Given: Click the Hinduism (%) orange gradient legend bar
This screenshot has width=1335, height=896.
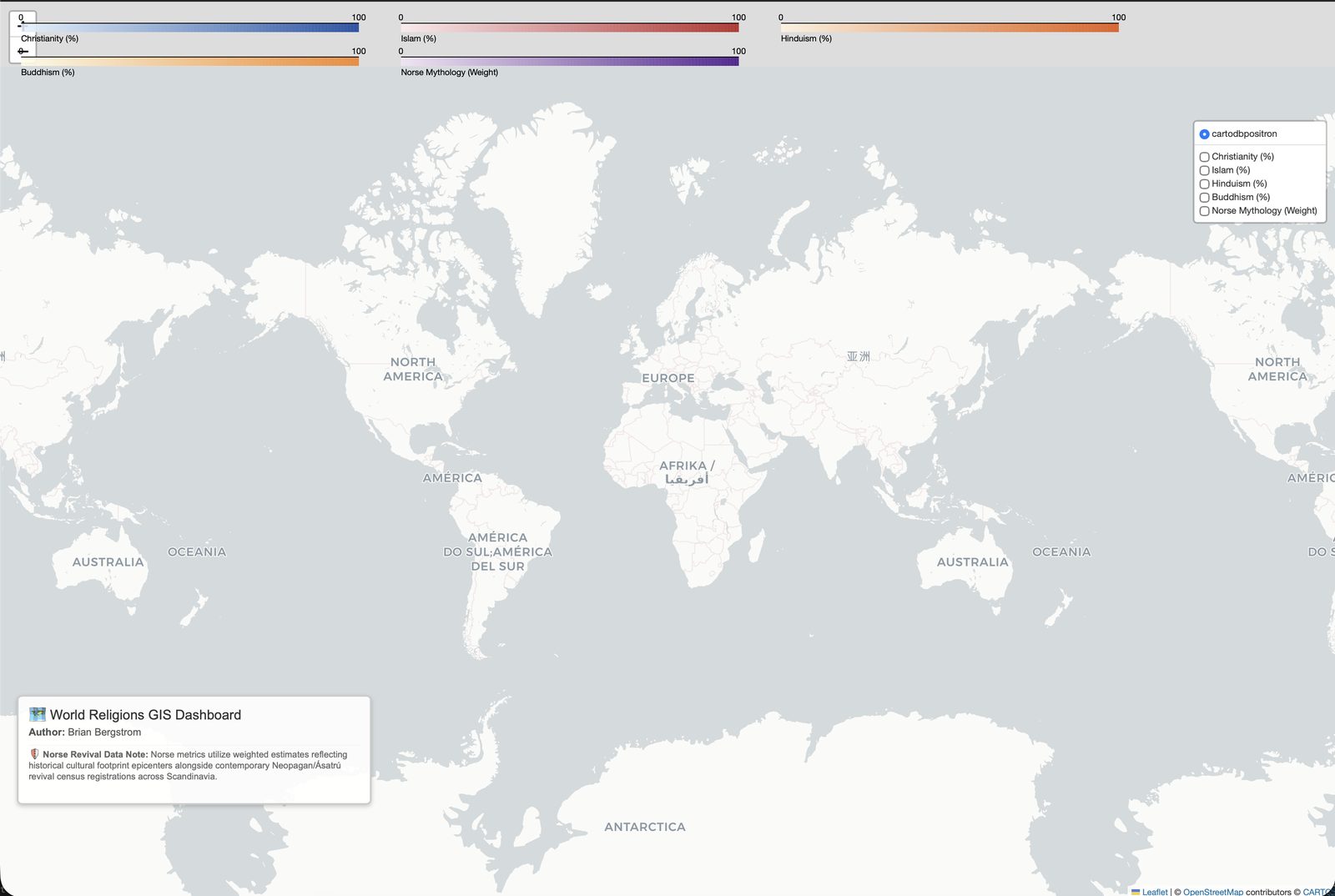Looking at the screenshot, I should pyautogui.click(x=950, y=28).
